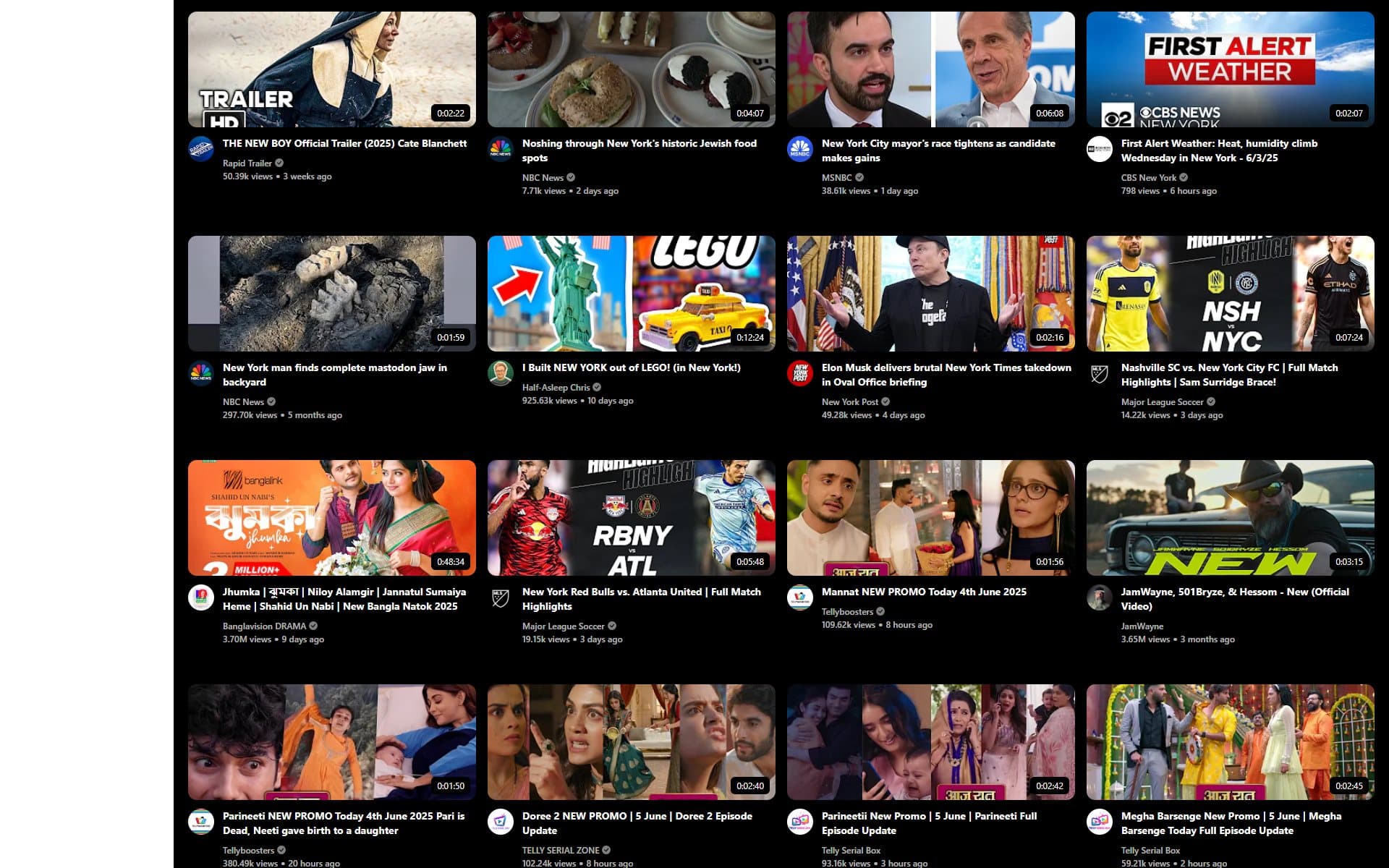Click title 'Noshing through New York's historic Jewish food spots'
1389x868 pixels.
(x=640, y=150)
